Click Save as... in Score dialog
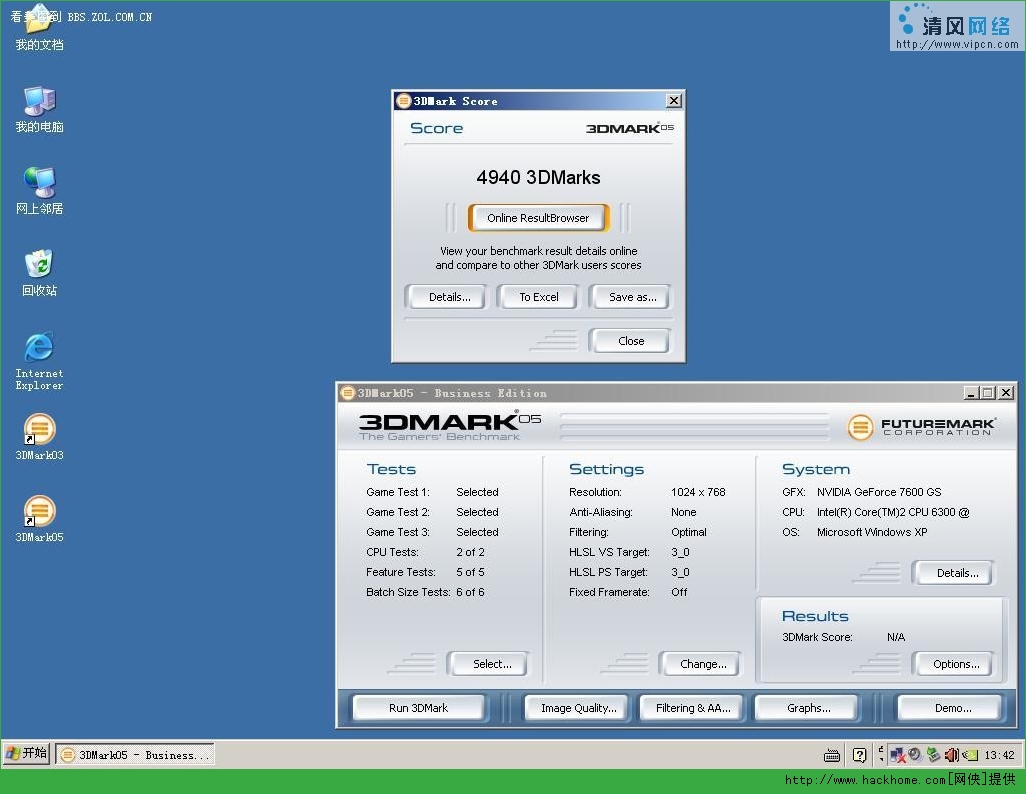1026x794 pixels. click(632, 297)
